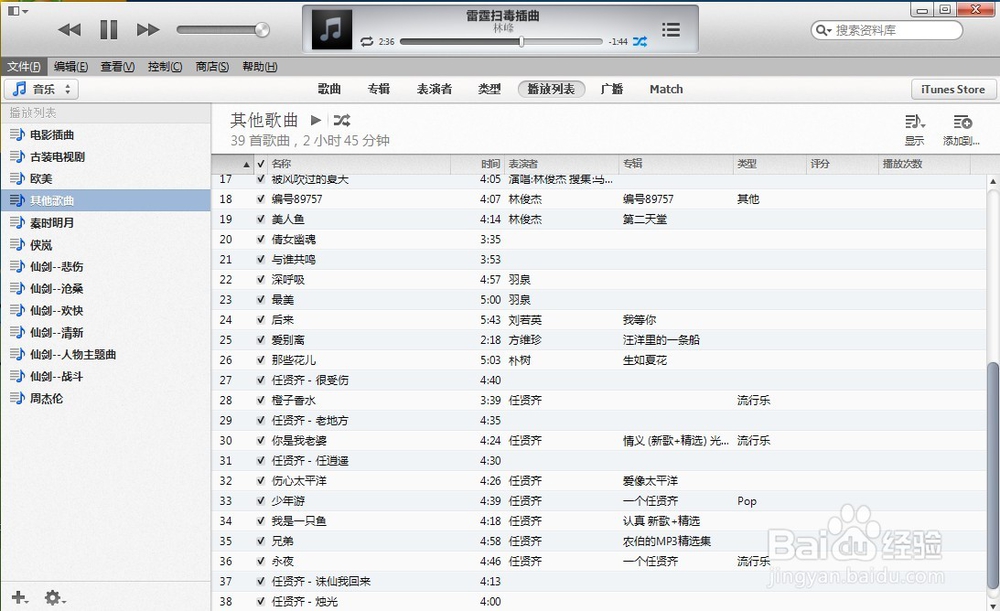Open the 商店 menu
Screen dimensions: 1000x611
click(x=212, y=66)
